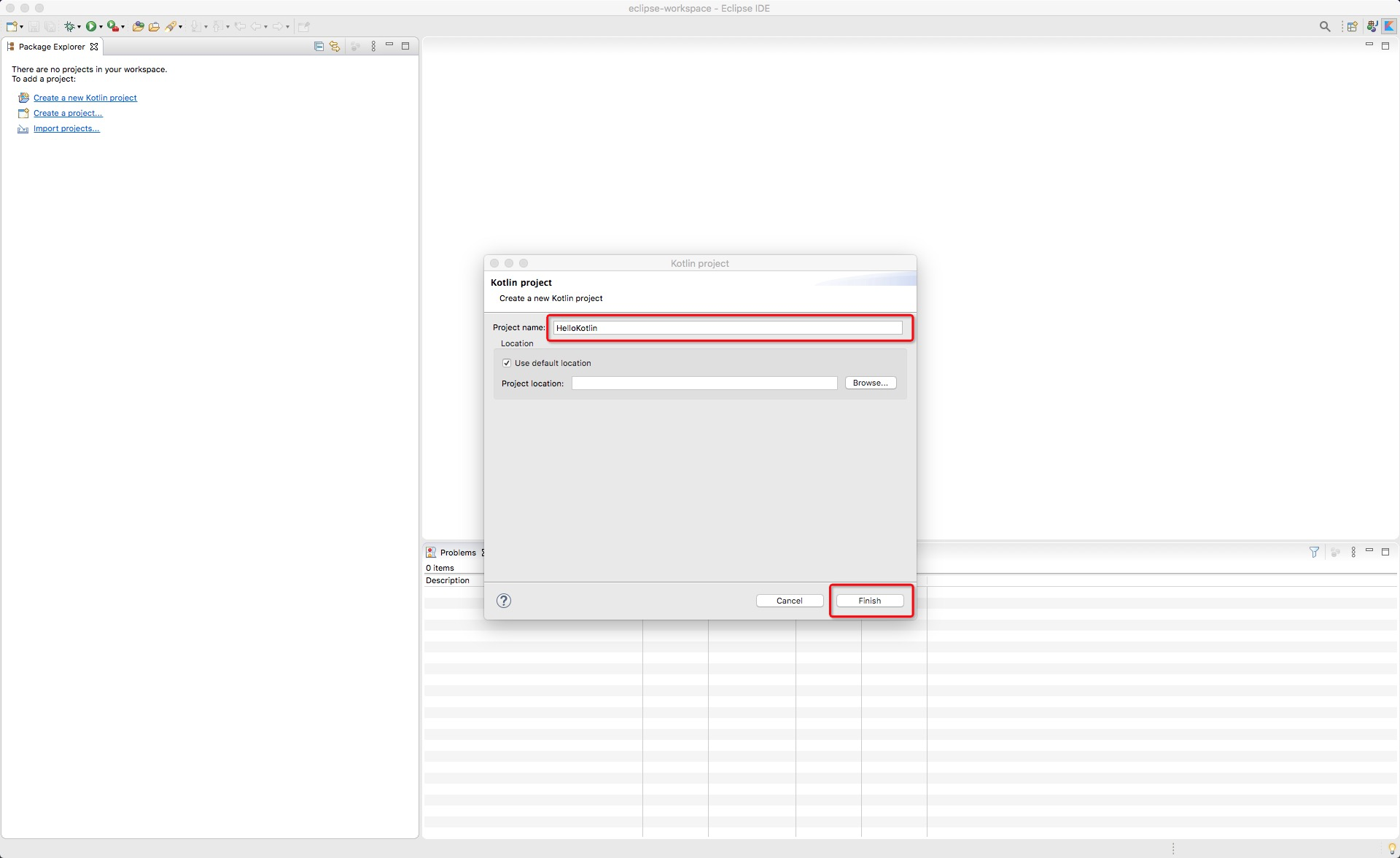Click the '0 items' text in Problems

pyautogui.click(x=440, y=568)
